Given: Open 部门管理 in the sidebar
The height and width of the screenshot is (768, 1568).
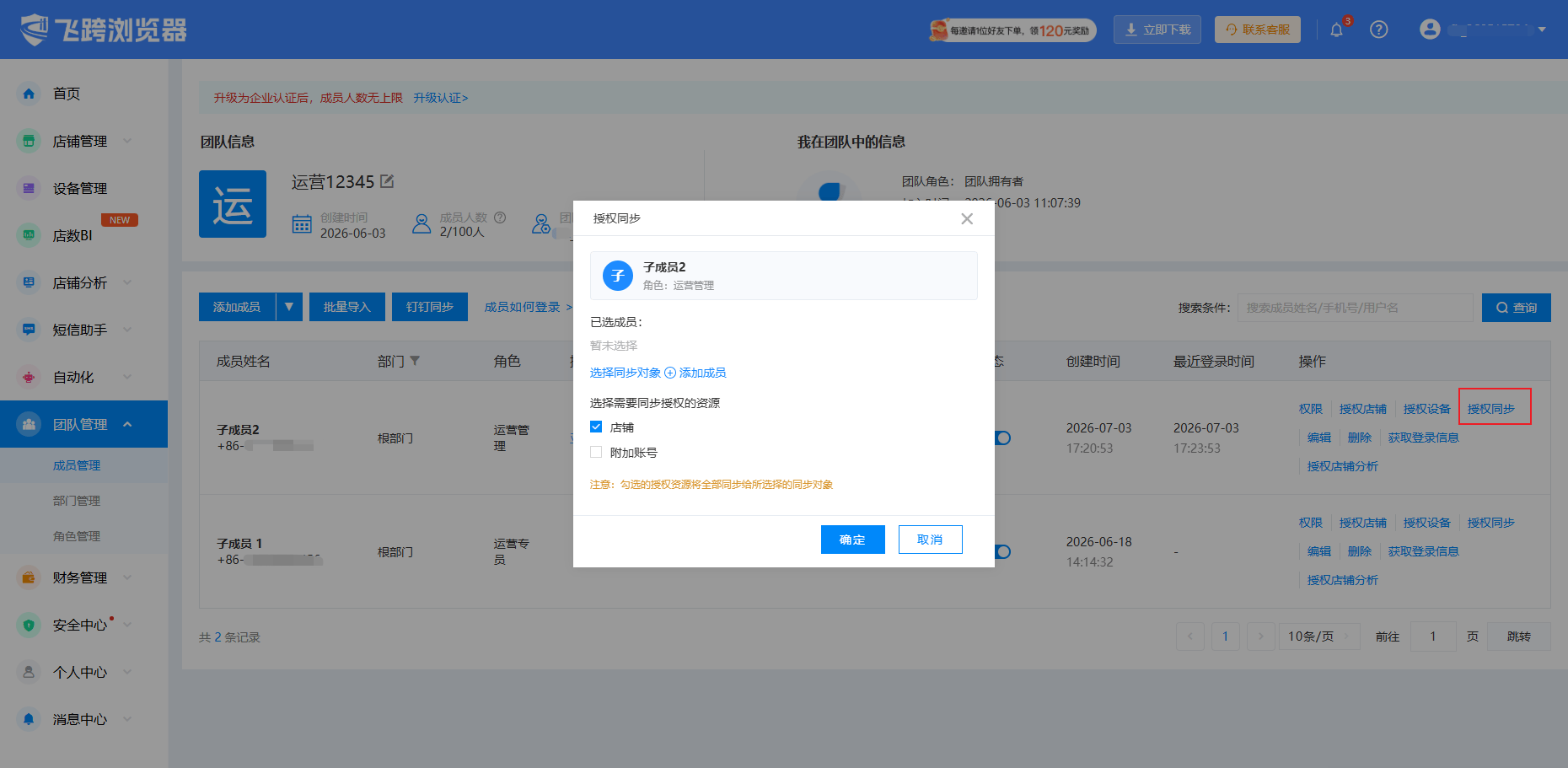Looking at the screenshot, I should (x=77, y=501).
